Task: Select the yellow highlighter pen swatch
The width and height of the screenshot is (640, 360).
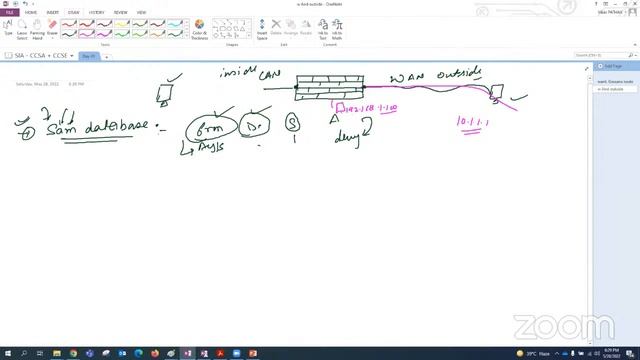Action: tap(122, 24)
